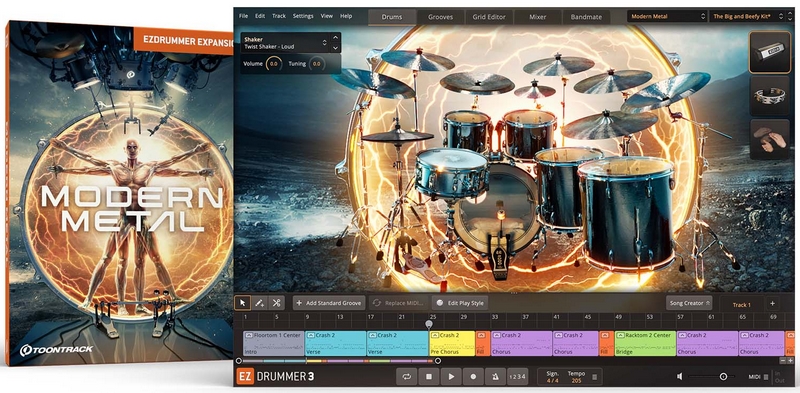
Task: Expand instrument icon on Verse block at bar 9
Action: [x=311, y=335]
